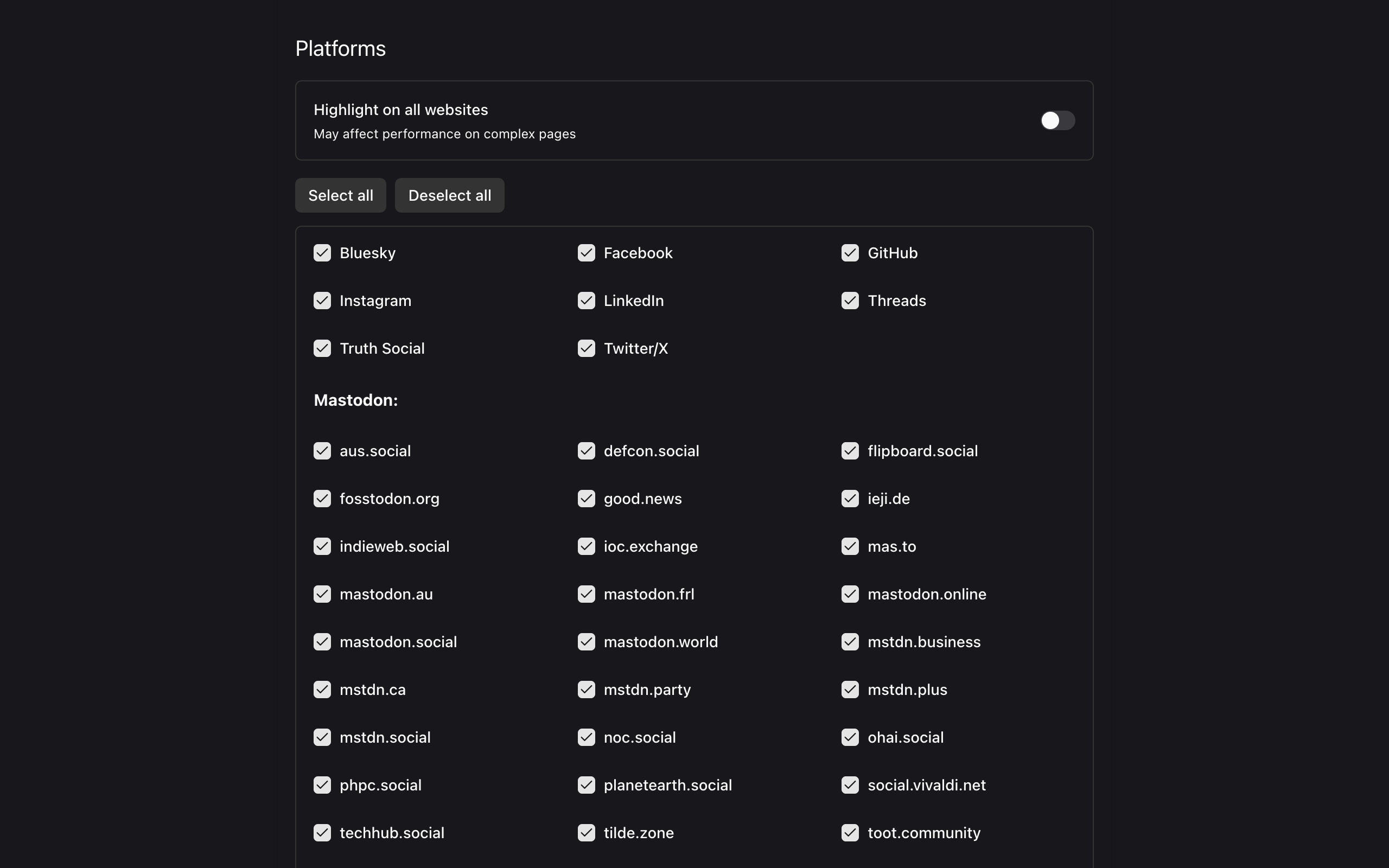Screen dimensions: 1389x868
Task: Click the 'May affect performance on complex pages' note
Action: click(444, 134)
